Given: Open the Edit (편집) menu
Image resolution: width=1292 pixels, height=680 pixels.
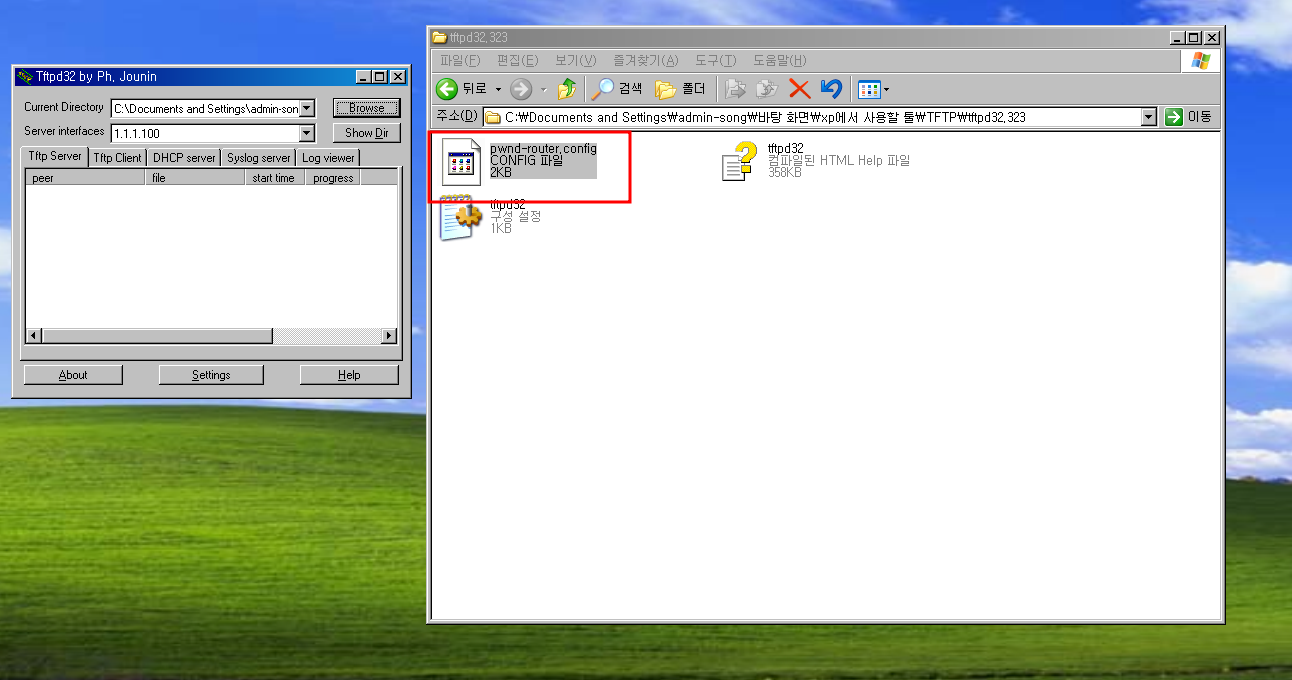Looking at the screenshot, I should coord(517,61).
